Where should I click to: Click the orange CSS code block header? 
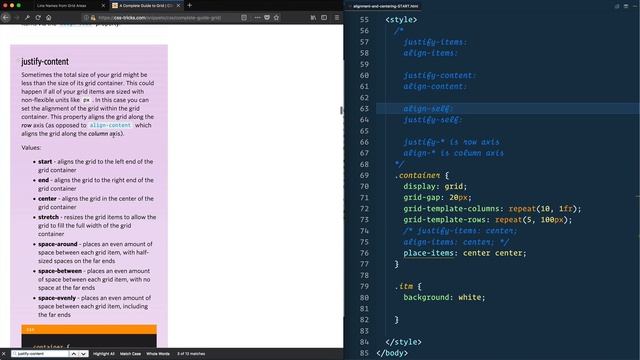coord(89,329)
